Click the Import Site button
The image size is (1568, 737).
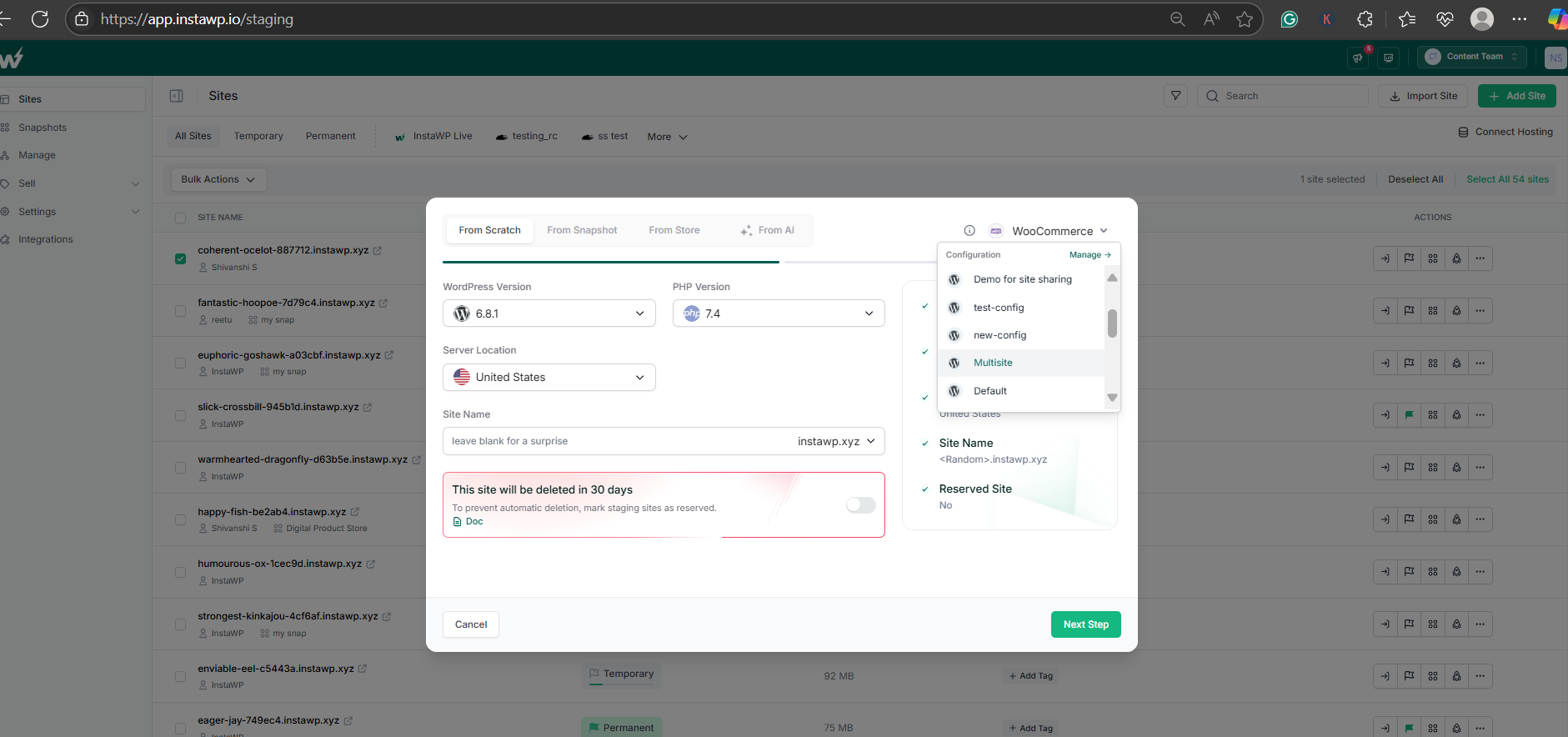pos(1423,96)
